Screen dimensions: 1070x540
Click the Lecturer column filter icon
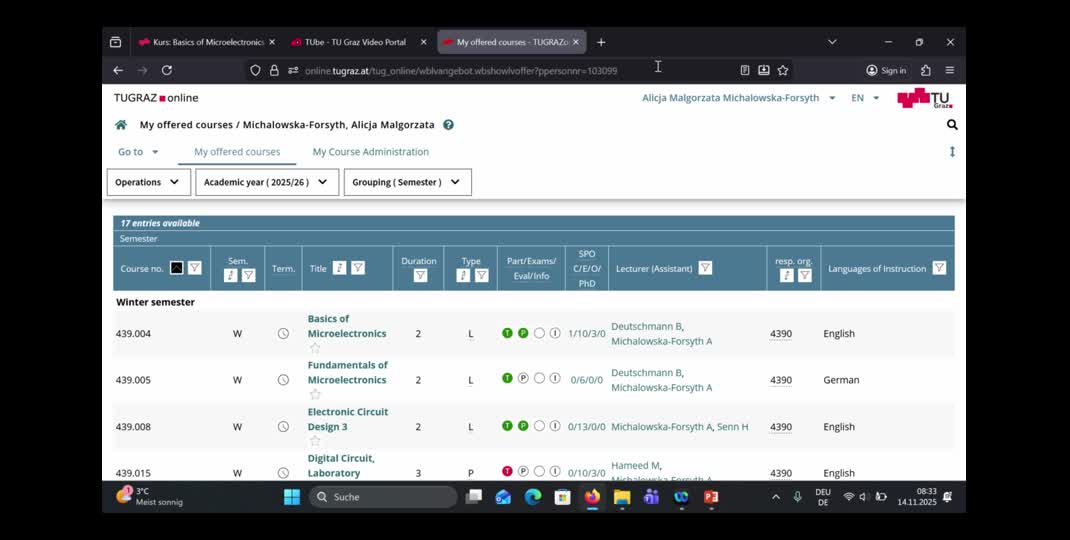click(705, 268)
